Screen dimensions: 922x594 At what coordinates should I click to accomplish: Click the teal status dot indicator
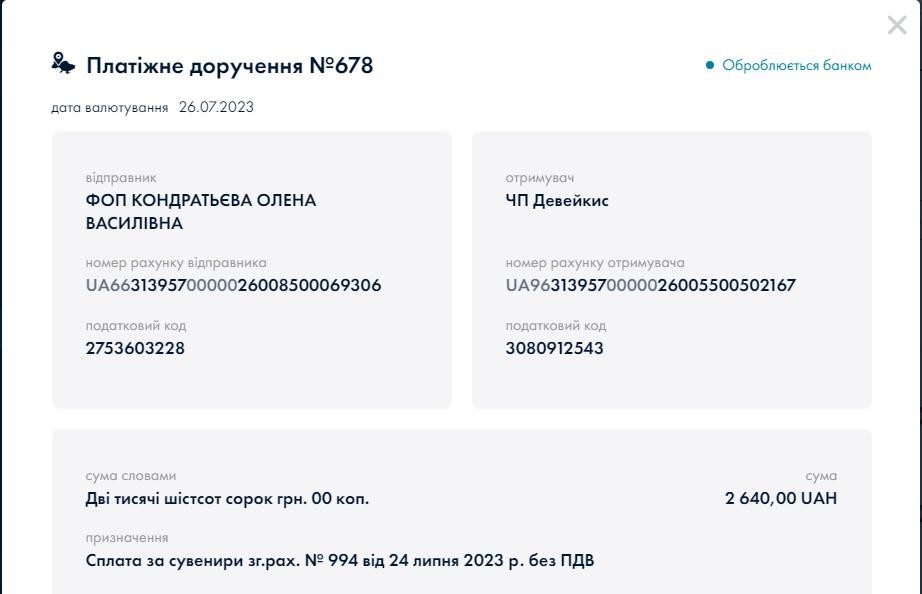click(710, 66)
